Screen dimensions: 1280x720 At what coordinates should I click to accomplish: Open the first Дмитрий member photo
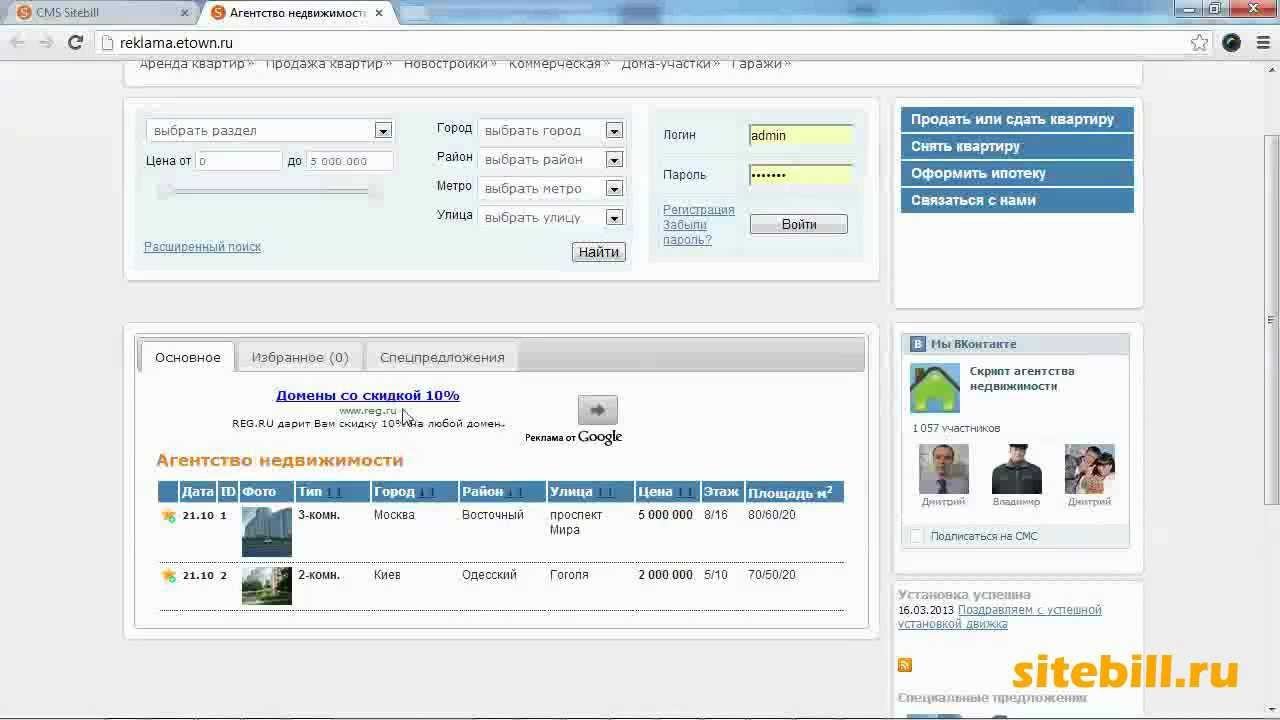pos(944,469)
